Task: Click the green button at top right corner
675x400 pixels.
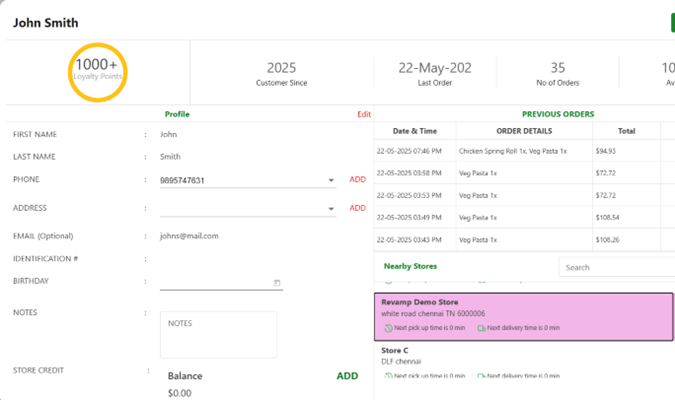Action: [x=671, y=22]
